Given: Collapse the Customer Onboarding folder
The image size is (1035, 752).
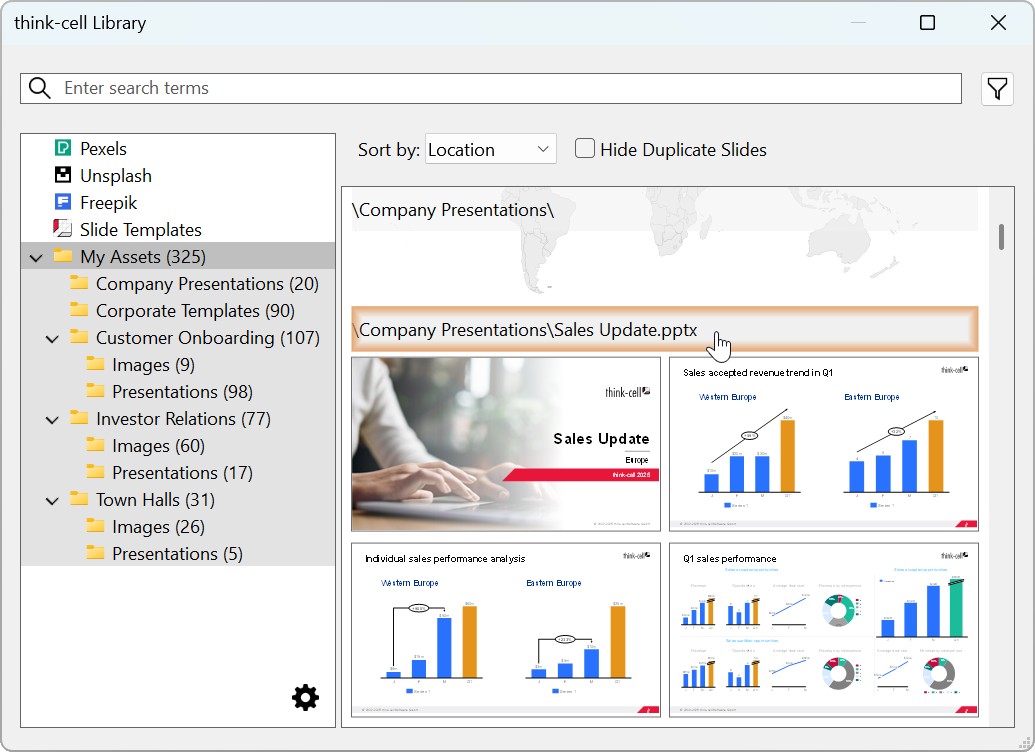Looking at the screenshot, I should (53, 339).
